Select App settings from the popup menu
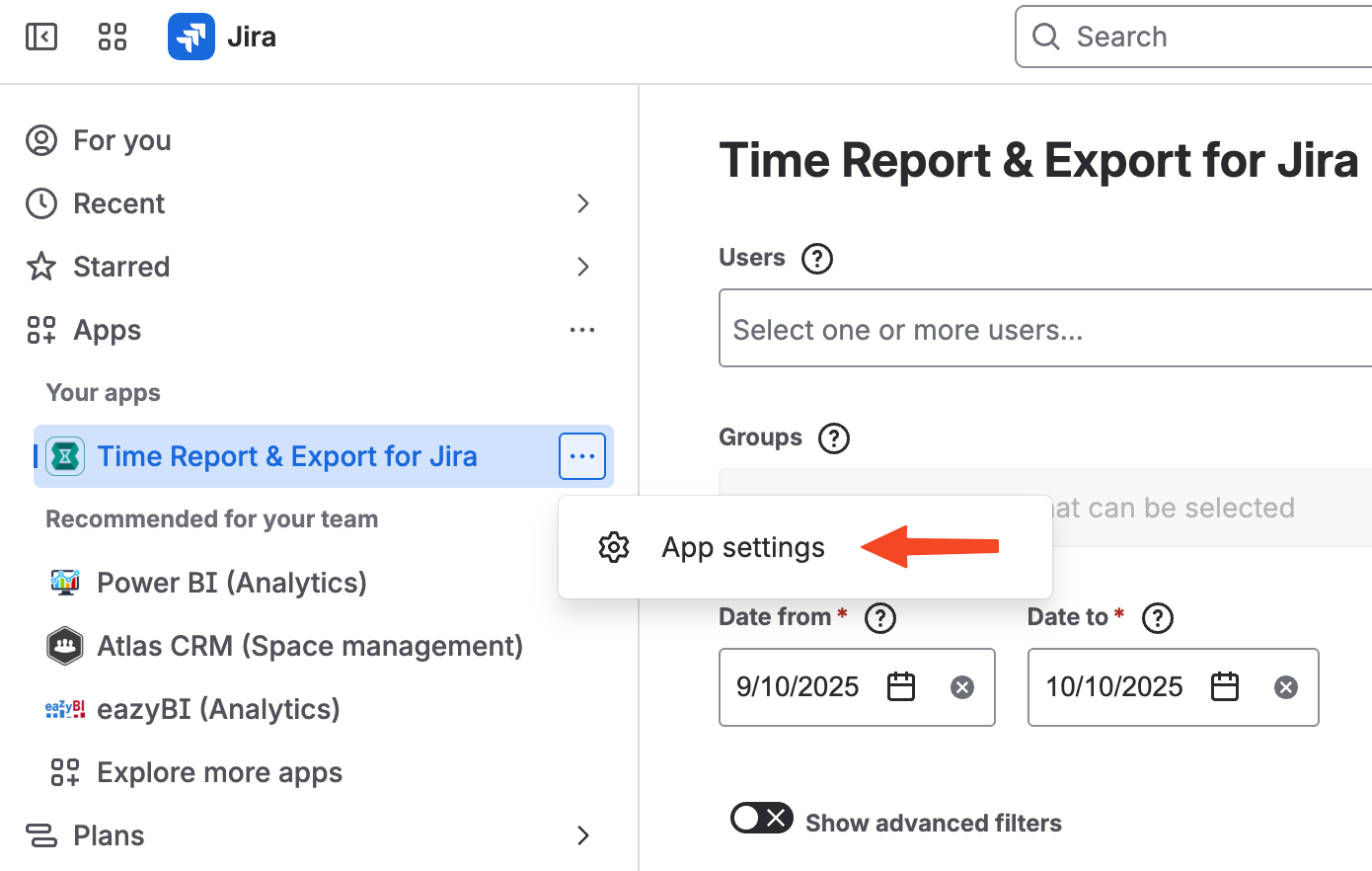Image resolution: width=1372 pixels, height=871 pixels. point(742,547)
